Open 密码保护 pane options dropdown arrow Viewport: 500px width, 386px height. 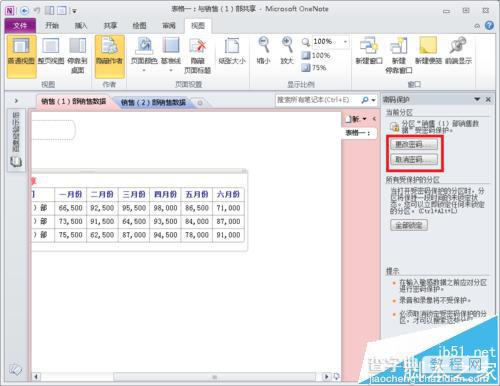coord(477,99)
